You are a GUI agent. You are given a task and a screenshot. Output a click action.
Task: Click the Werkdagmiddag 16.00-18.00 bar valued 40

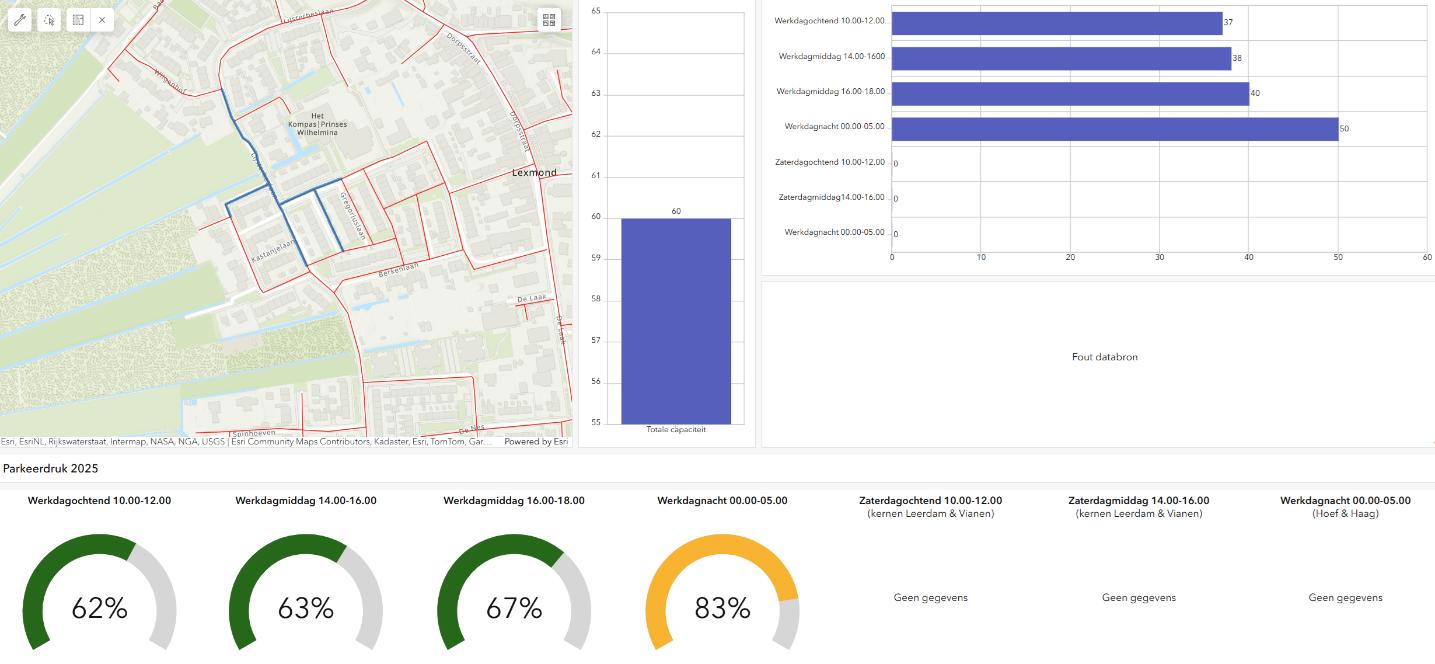coord(1070,94)
